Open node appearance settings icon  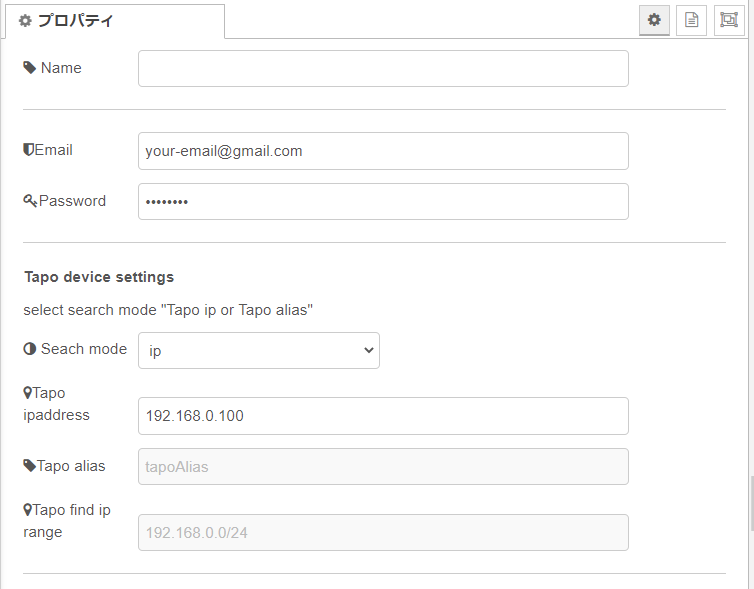point(728,20)
